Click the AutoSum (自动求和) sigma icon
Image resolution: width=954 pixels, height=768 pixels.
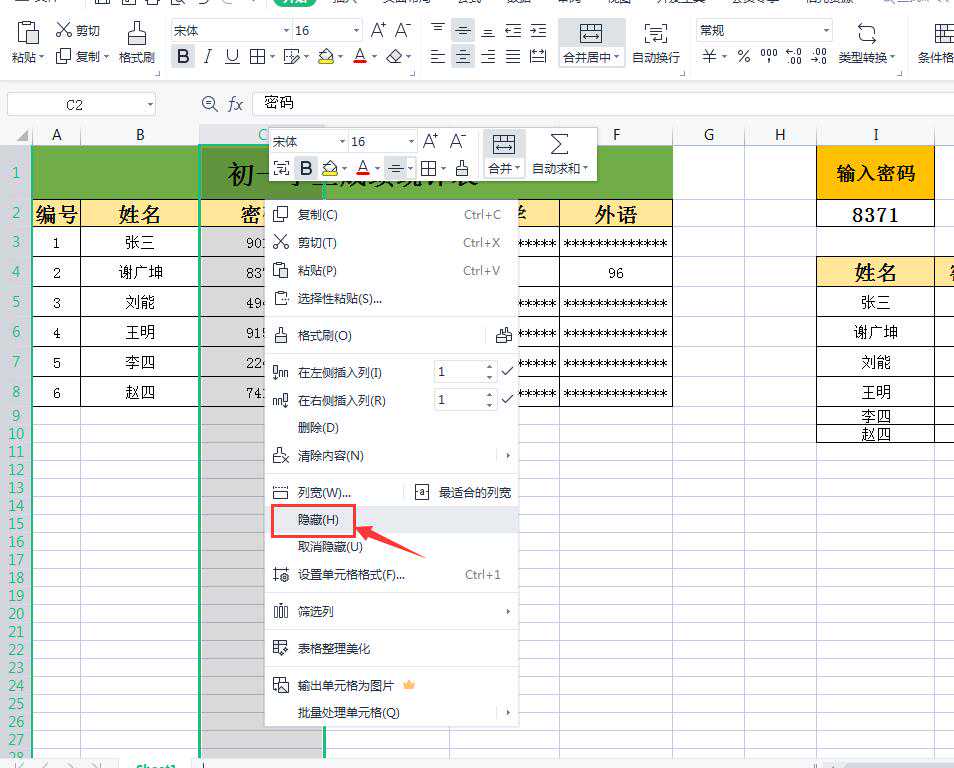(x=560, y=144)
